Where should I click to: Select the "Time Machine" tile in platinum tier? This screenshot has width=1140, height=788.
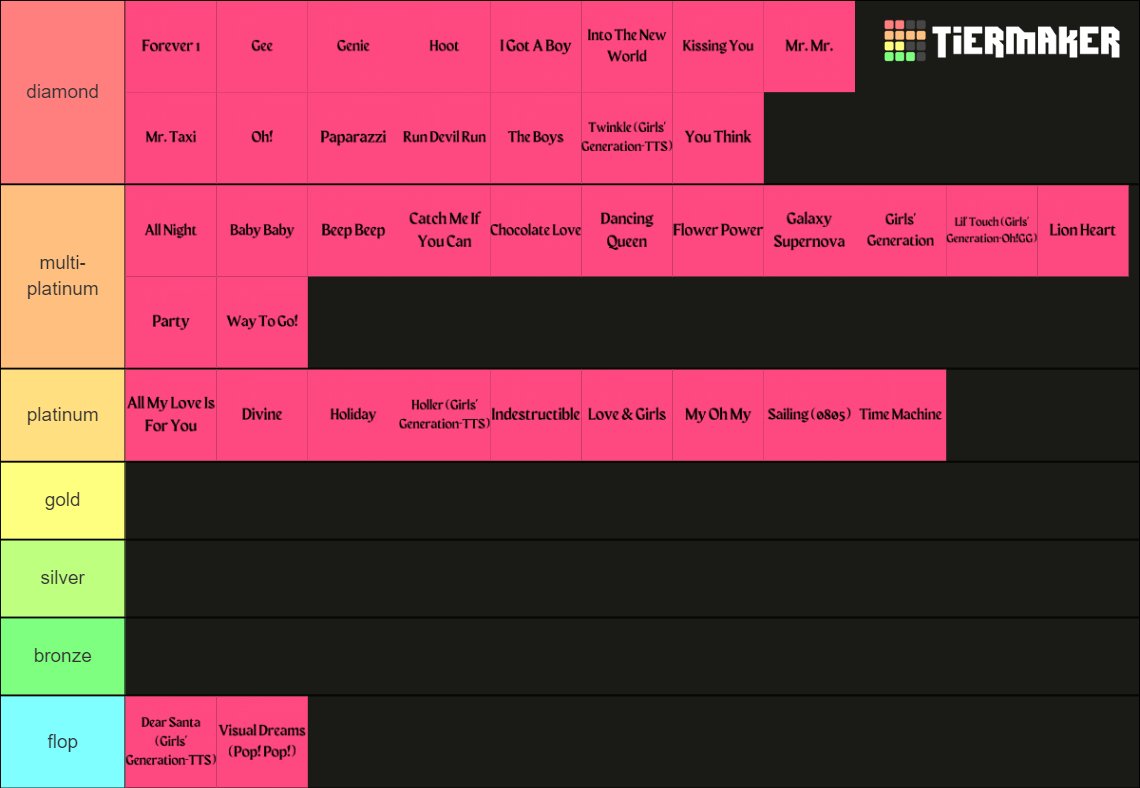coord(900,414)
